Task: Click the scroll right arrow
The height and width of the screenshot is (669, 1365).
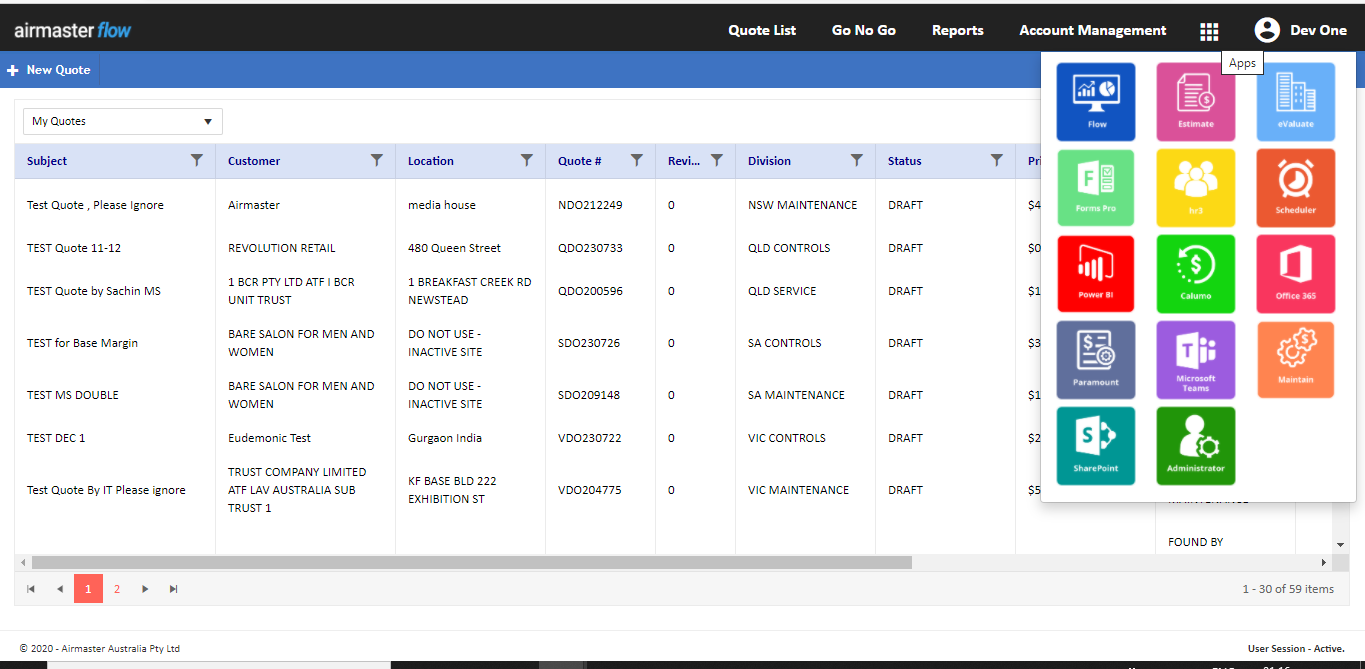Action: tap(1324, 563)
